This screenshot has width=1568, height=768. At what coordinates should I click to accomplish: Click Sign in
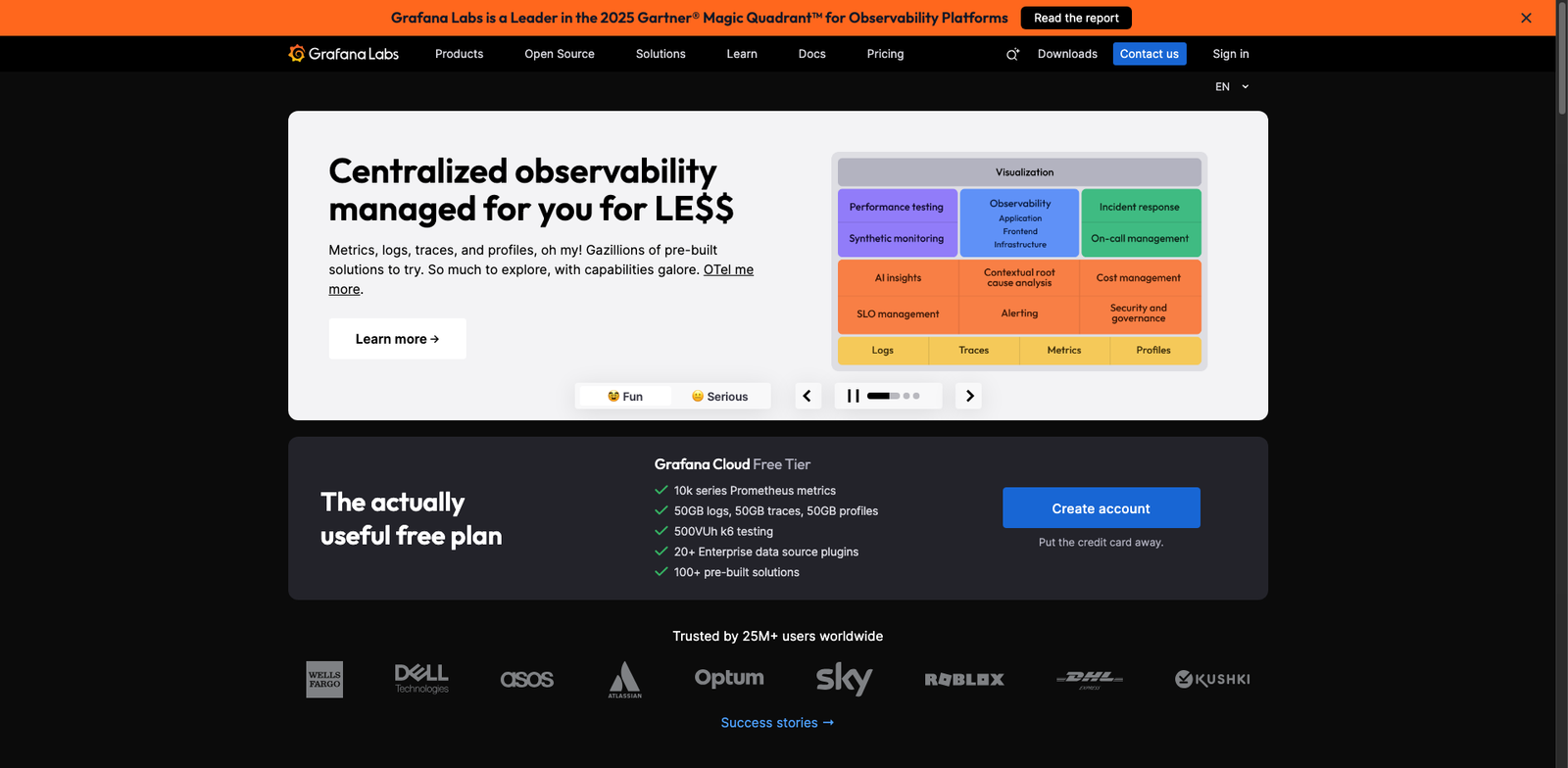1231,54
